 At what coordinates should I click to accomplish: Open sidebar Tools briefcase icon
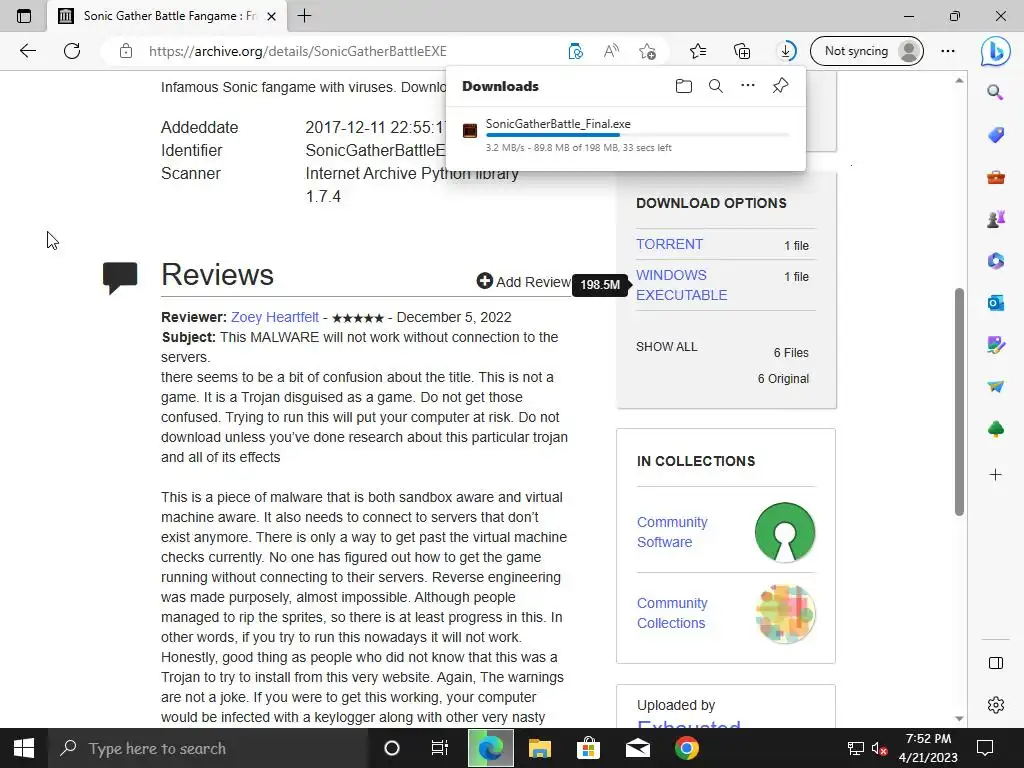pos(995,177)
